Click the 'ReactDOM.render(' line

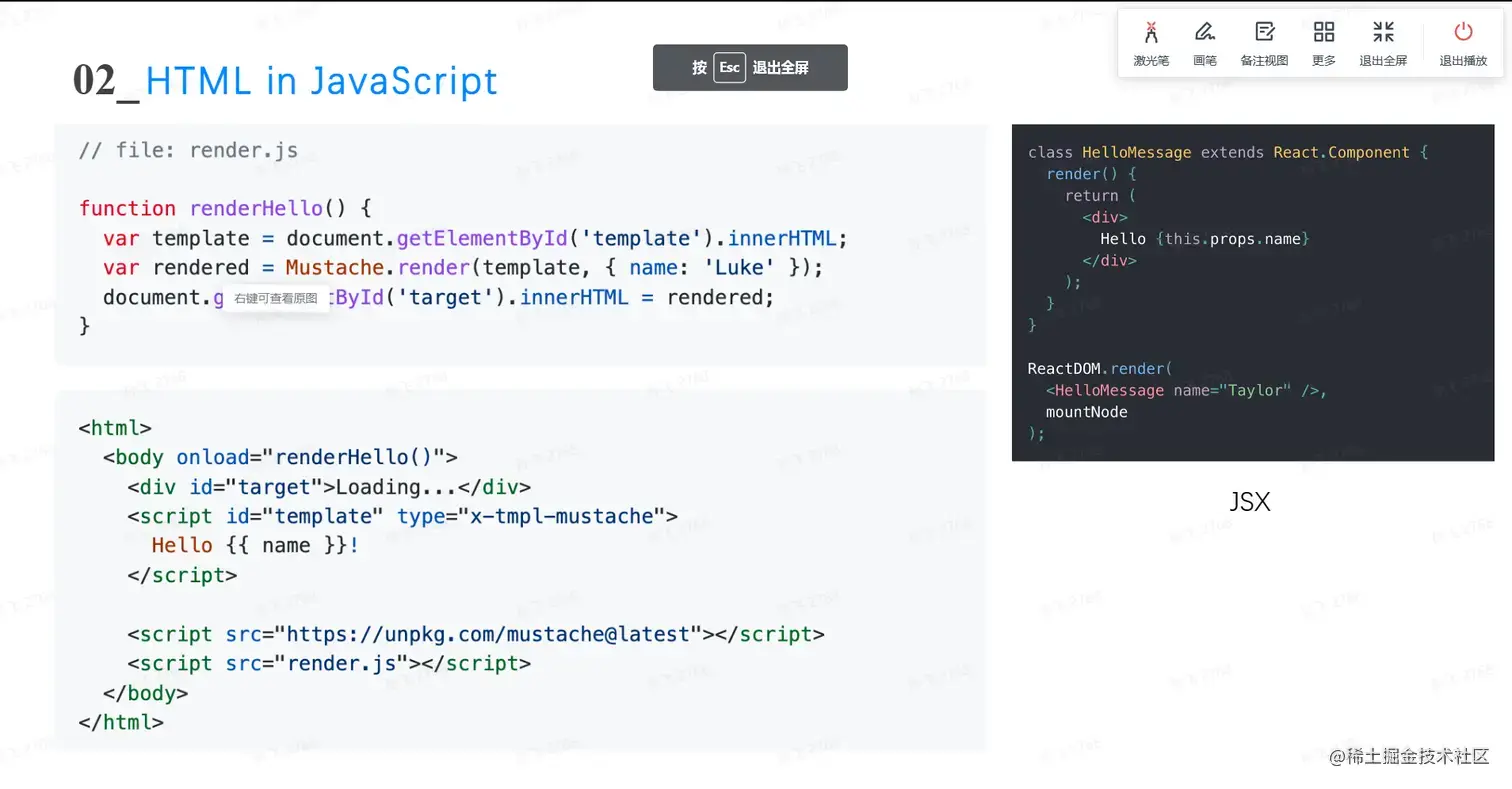tap(1099, 369)
